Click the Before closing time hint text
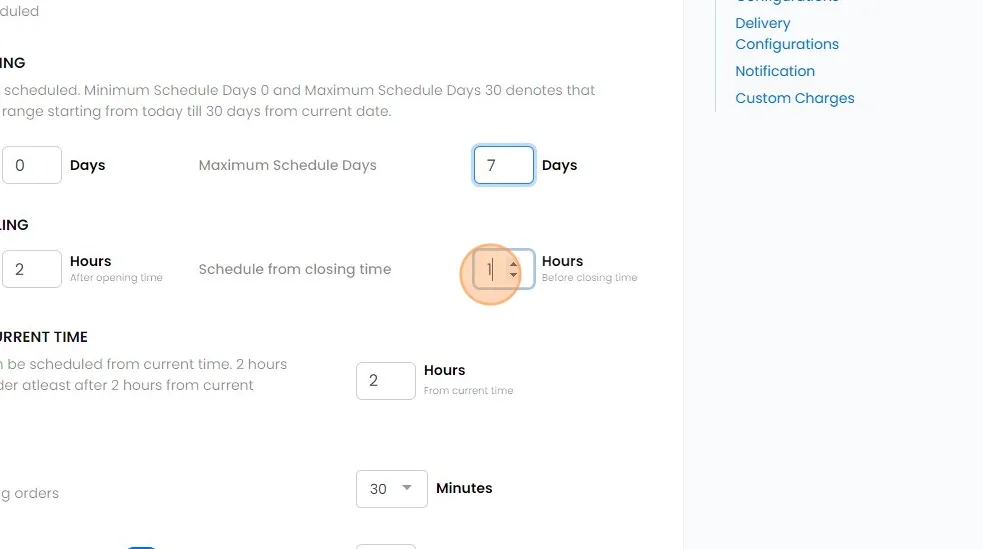 pyautogui.click(x=589, y=278)
